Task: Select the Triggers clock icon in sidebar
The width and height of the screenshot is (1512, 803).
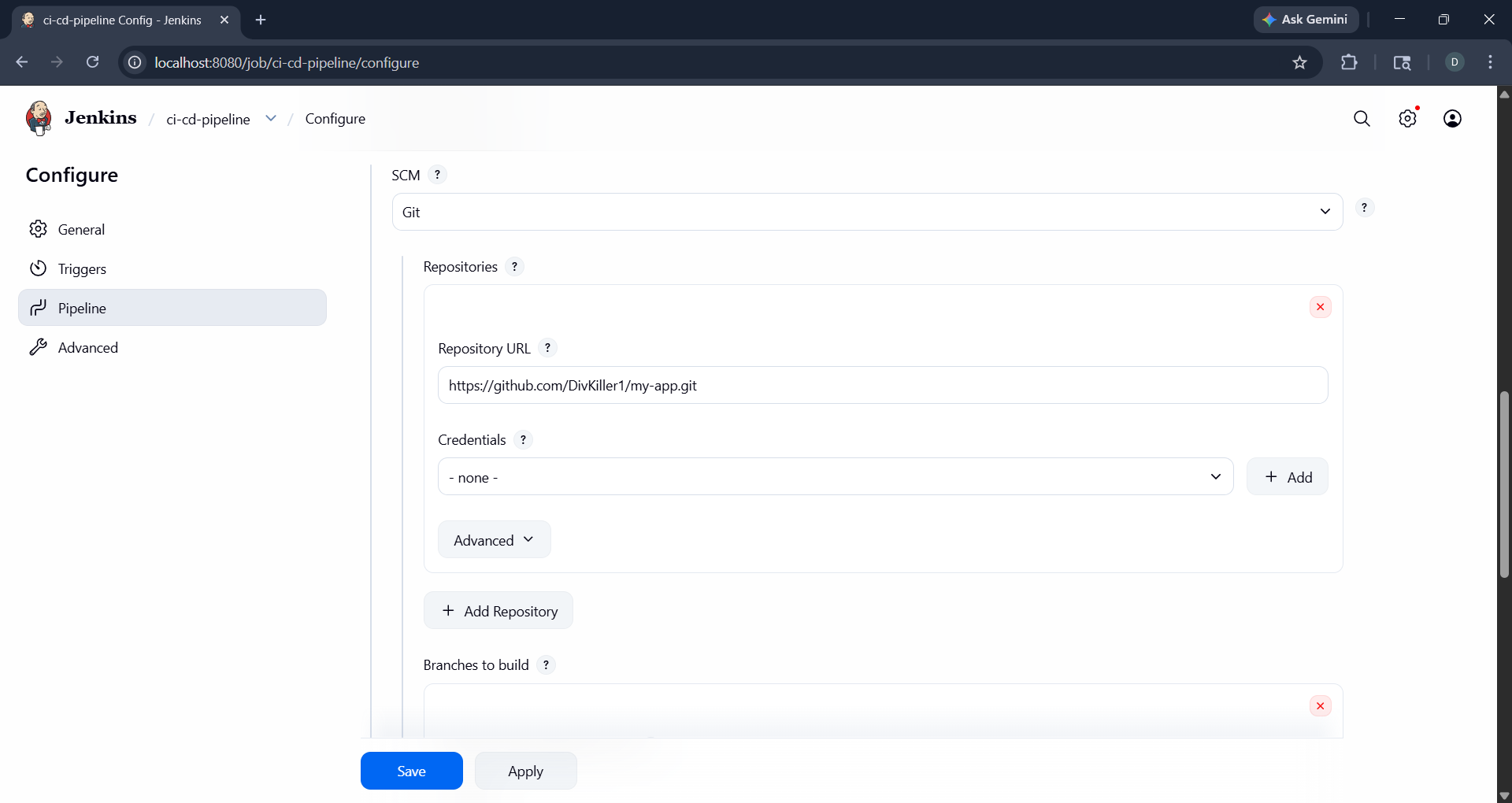Action: coord(38,268)
